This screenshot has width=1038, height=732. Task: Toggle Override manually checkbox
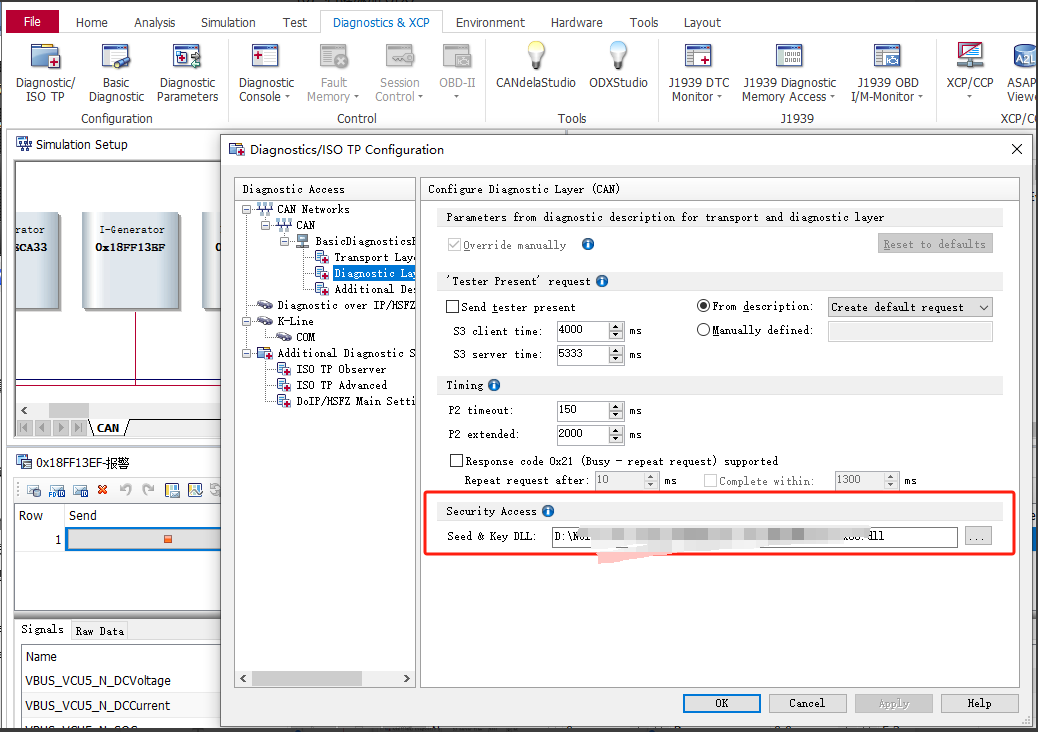tap(454, 244)
